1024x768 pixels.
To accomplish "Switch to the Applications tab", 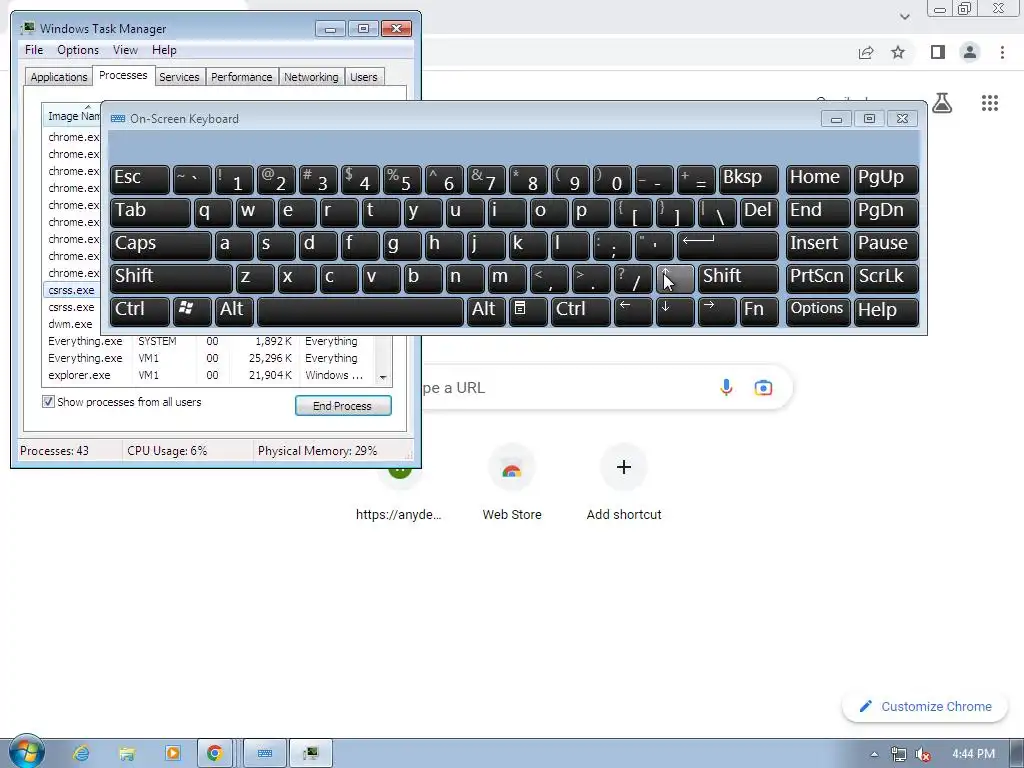I will click(59, 77).
